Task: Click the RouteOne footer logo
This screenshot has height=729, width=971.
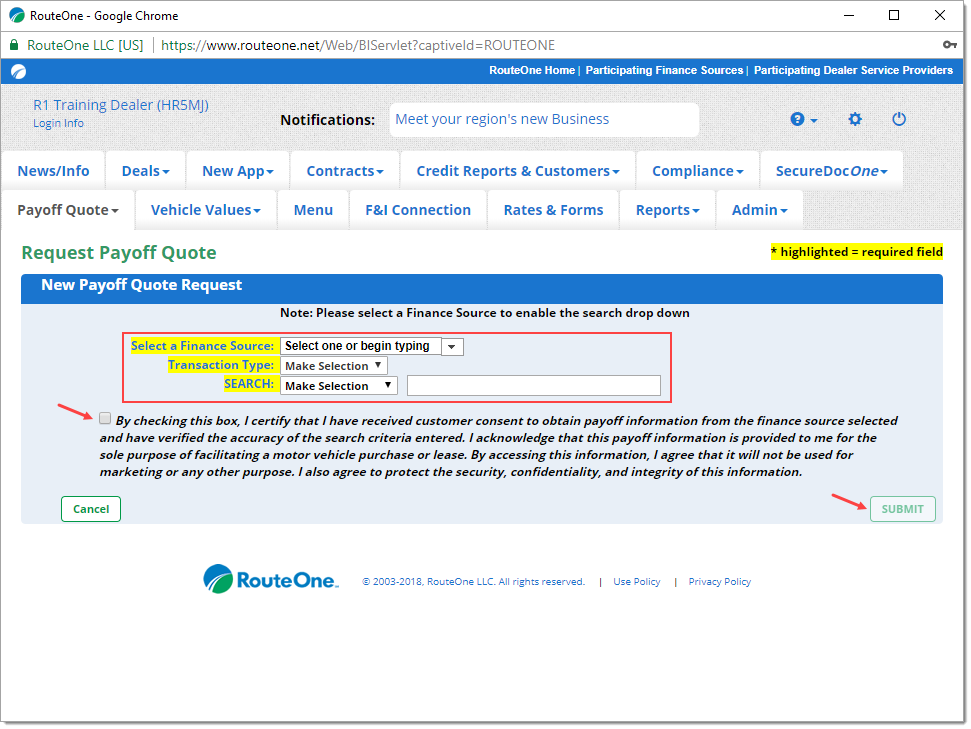Action: tap(271, 580)
